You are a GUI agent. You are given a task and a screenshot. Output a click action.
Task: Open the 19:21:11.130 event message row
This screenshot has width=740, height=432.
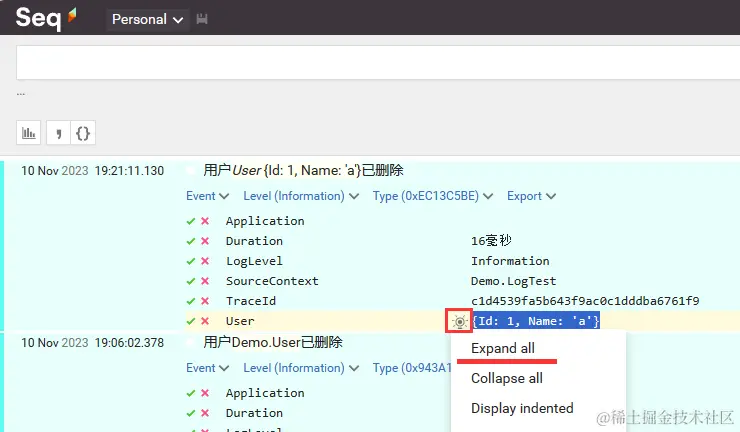303,170
